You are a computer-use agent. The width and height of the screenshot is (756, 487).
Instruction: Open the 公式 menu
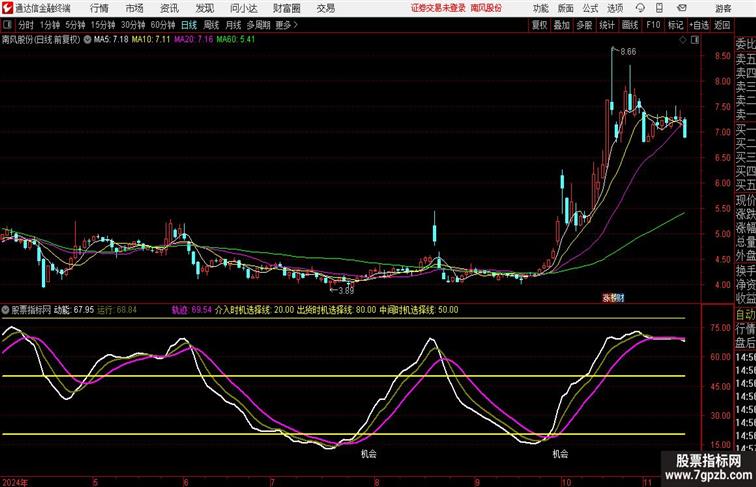point(590,8)
